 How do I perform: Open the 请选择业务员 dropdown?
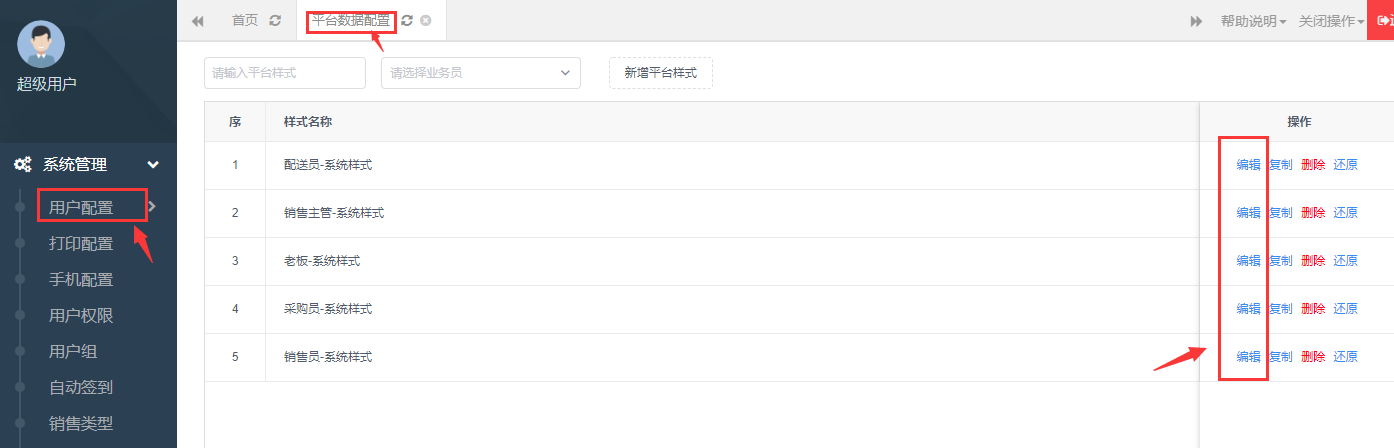coord(481,73)
